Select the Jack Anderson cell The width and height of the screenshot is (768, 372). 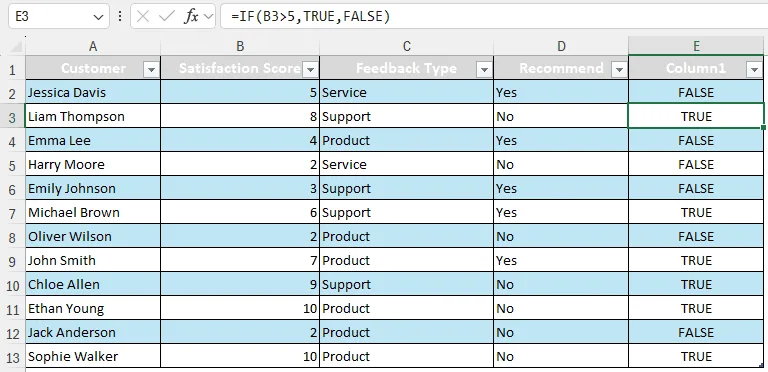click(93, 332)
